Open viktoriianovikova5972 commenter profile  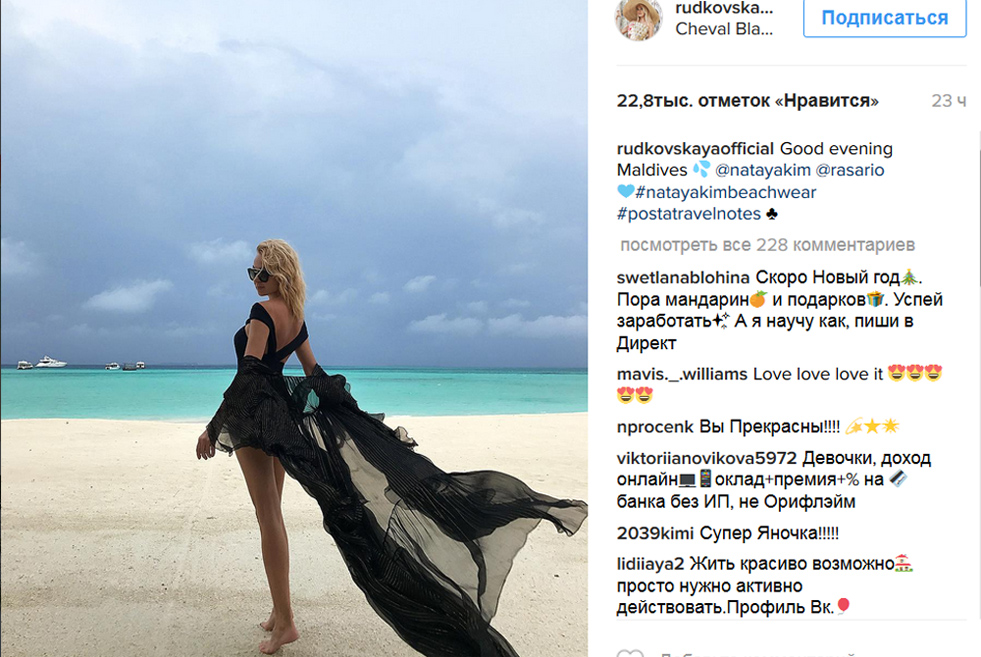point(706,458)
